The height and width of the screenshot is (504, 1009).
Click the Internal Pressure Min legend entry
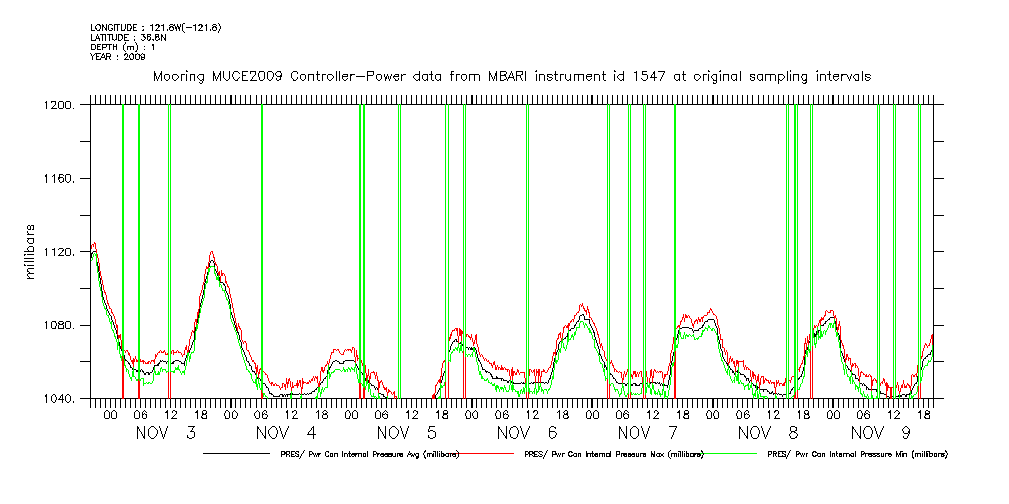[857, 454]
